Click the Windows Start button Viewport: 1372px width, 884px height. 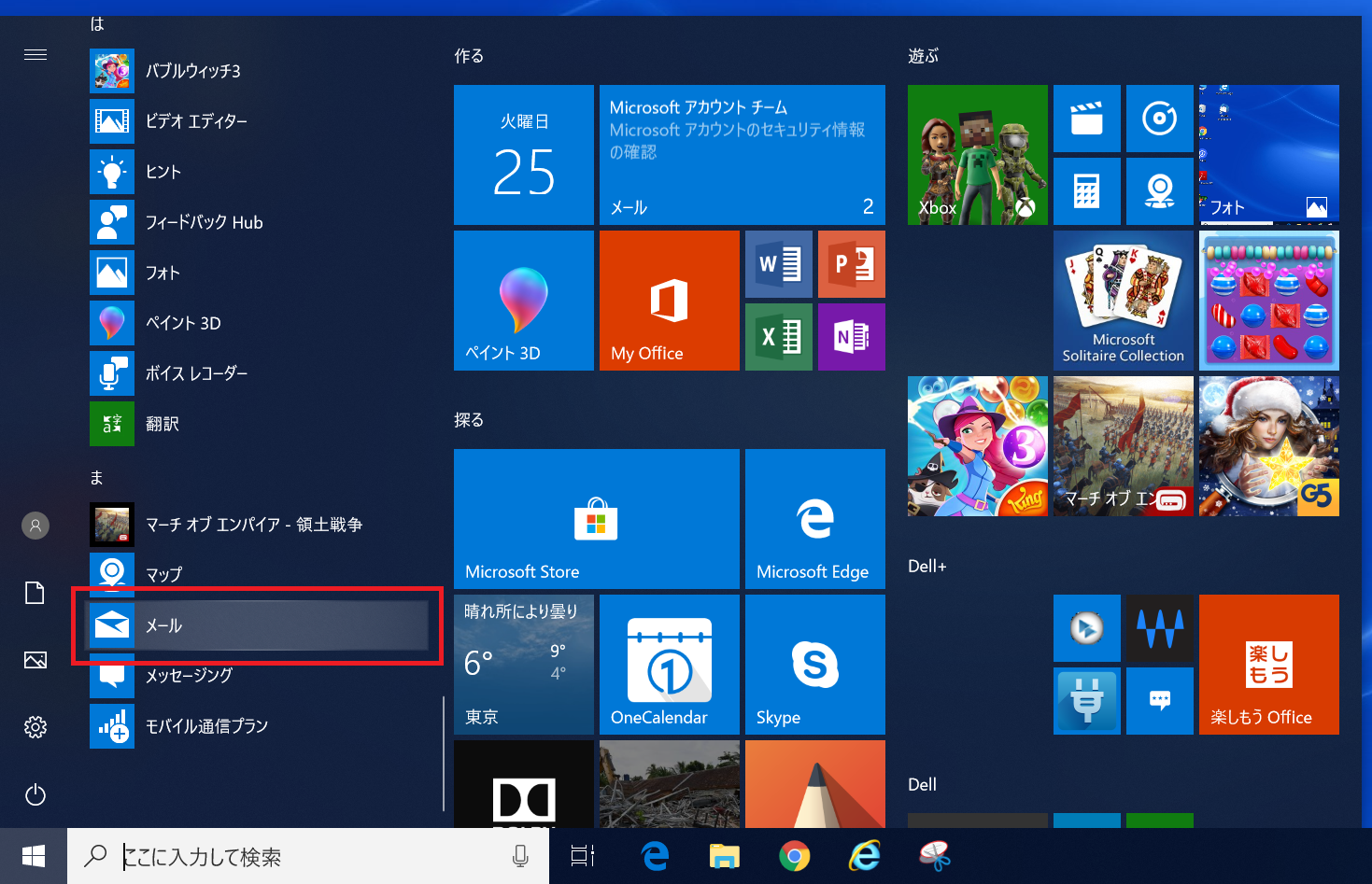(x=34, y=856)
